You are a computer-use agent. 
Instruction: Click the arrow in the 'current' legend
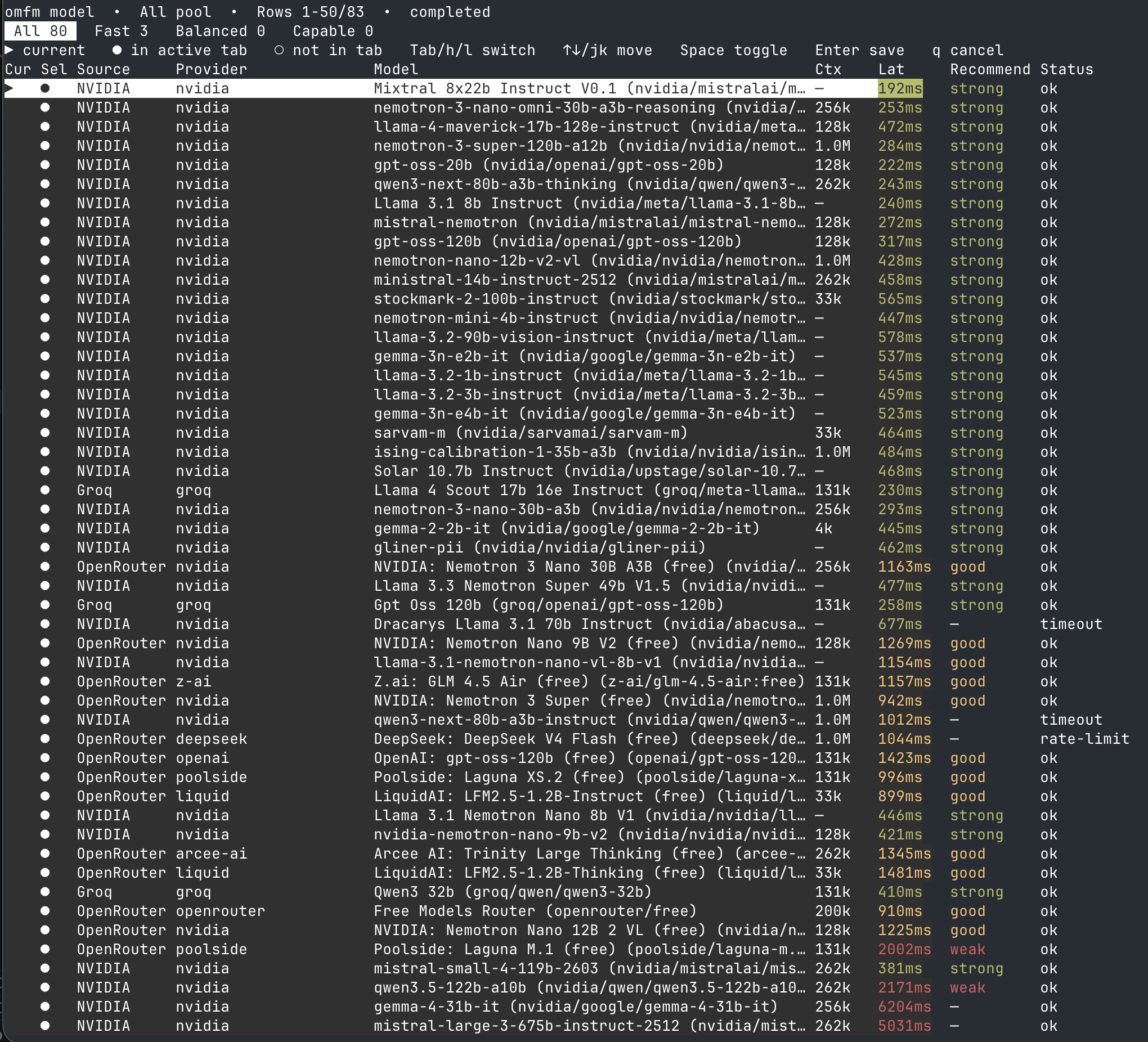click(9, 50)
